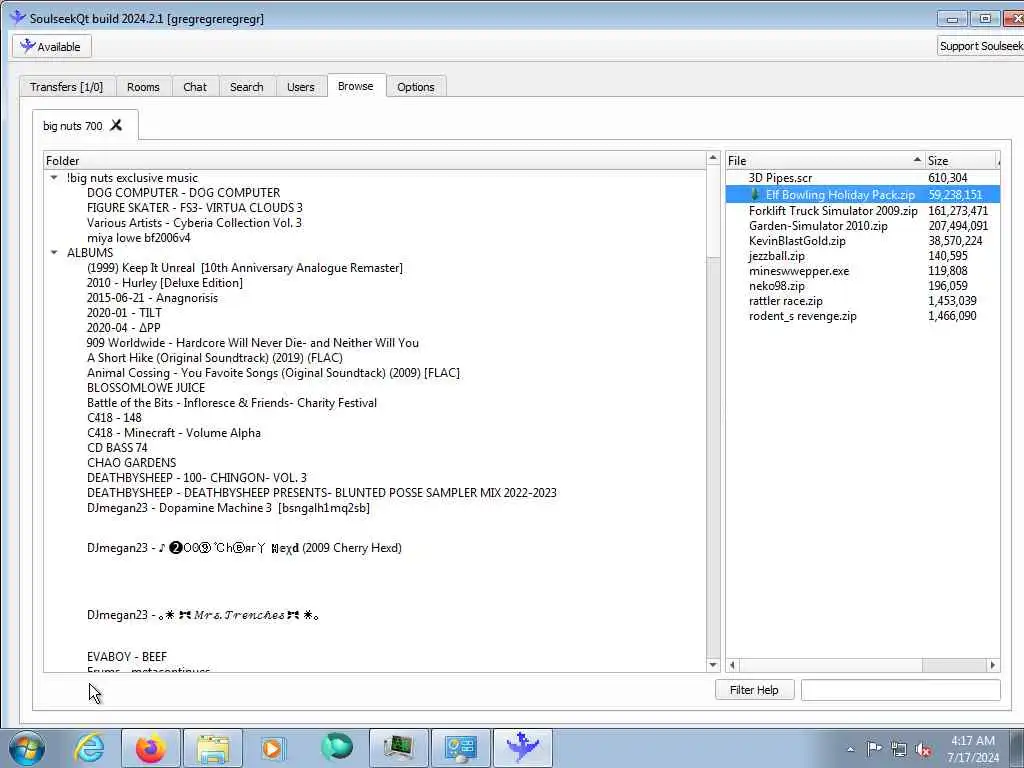1024x768 pixels.
Task: Select 2020-04 - ΔPP folder
Action: [123, 328]
